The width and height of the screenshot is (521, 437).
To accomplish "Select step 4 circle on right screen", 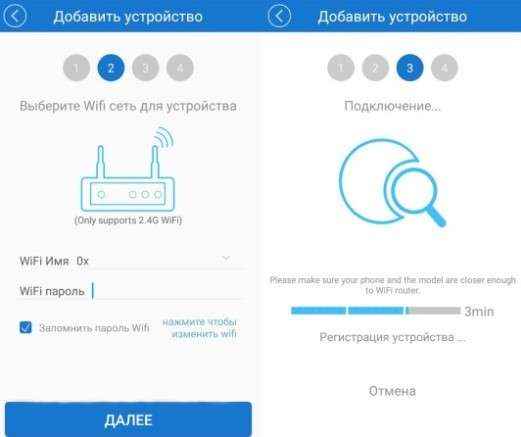I will point(444,68).
